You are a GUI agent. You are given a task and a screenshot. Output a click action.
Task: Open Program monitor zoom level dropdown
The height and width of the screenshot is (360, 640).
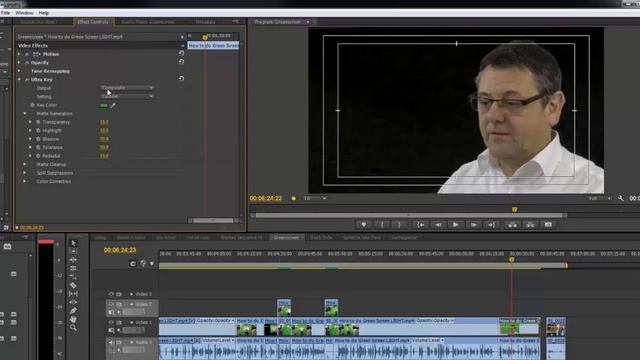click(x=315, y=198)
